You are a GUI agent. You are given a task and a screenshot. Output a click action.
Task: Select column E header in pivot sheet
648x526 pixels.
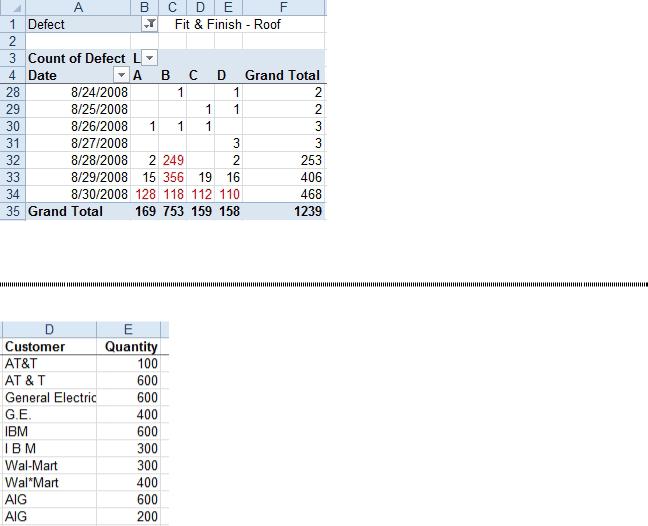[228, 7]
